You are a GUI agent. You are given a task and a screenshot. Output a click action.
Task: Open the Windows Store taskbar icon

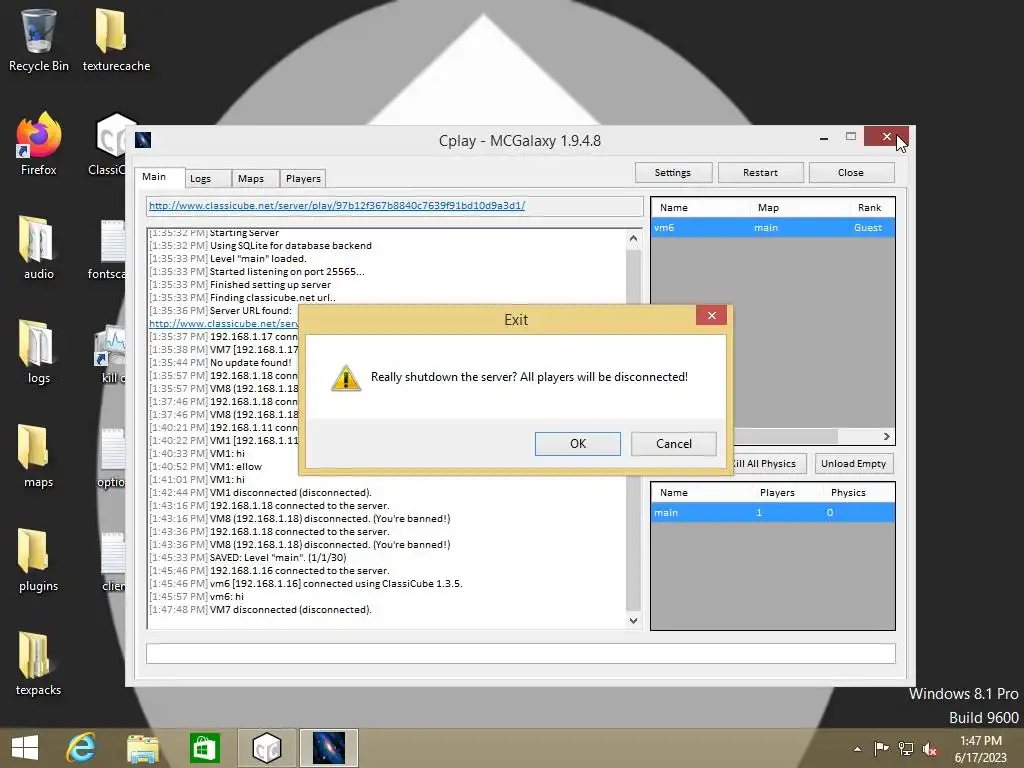pyautogui.click(x=204, y=748)
